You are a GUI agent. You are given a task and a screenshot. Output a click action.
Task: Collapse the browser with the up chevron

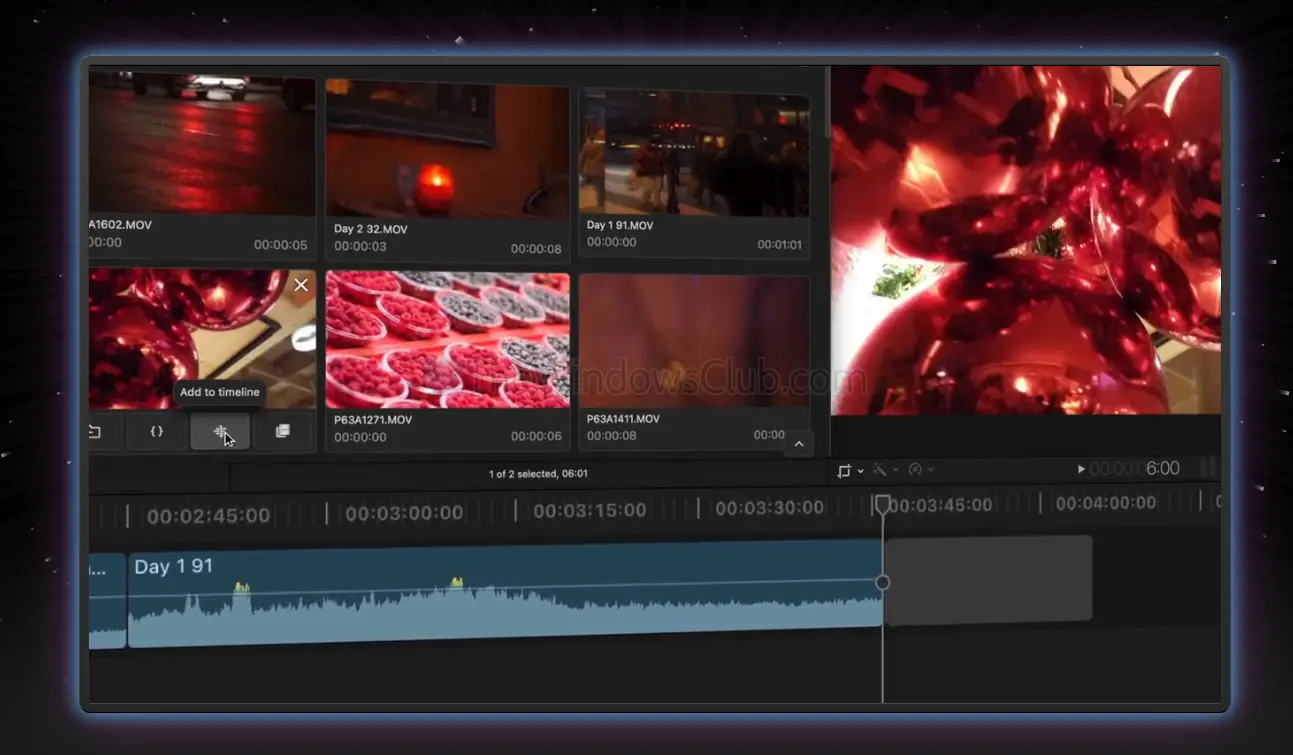tap(799, 443)
